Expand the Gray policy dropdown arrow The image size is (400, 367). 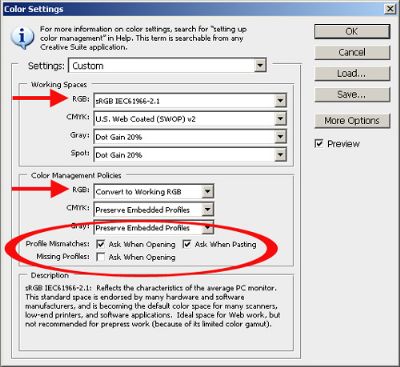coord(208,228)
